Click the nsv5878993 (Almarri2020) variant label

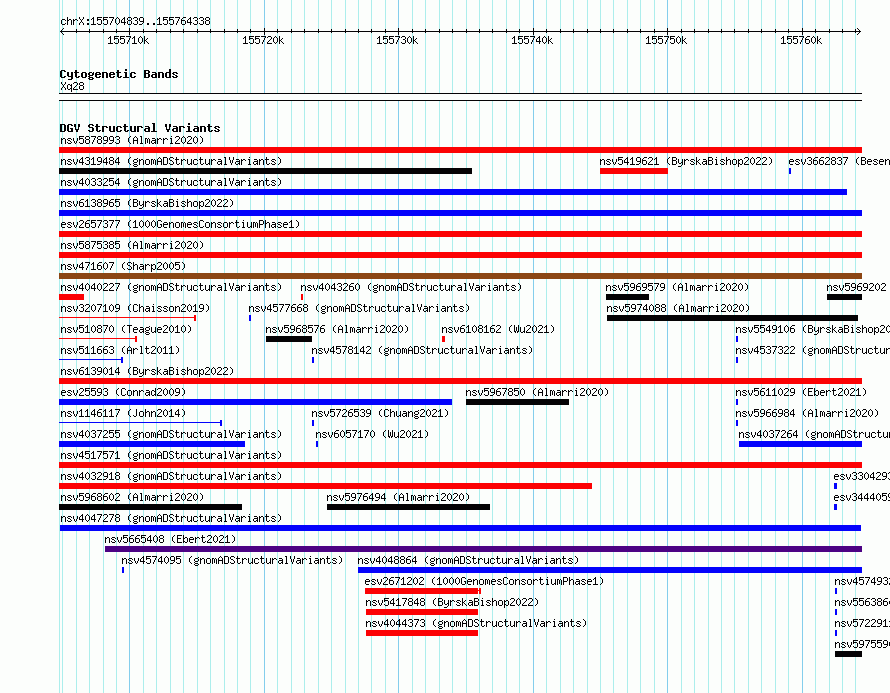tap(132, 140)
